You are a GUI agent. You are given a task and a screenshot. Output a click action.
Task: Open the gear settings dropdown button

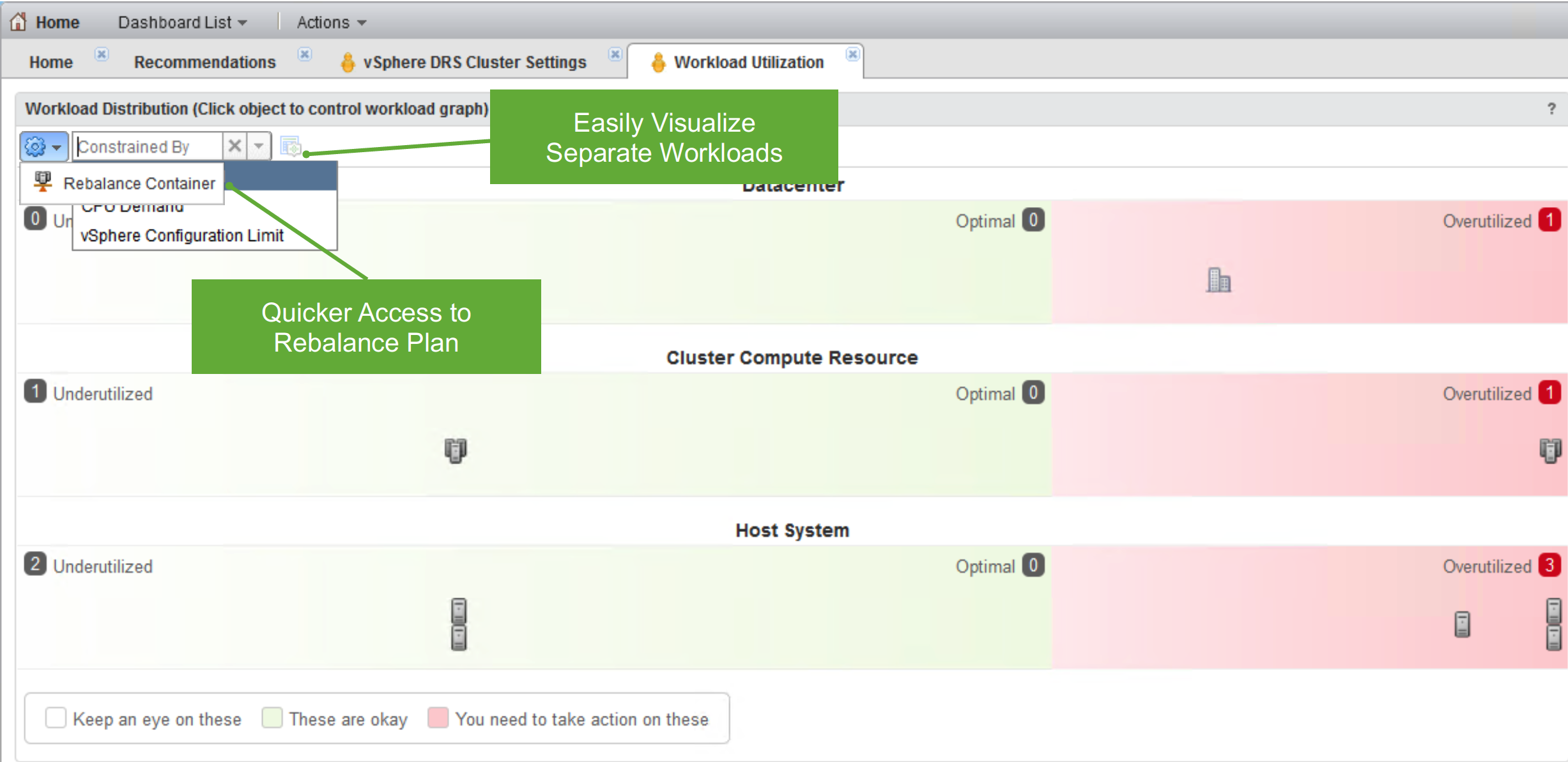(x=43, y=146)
